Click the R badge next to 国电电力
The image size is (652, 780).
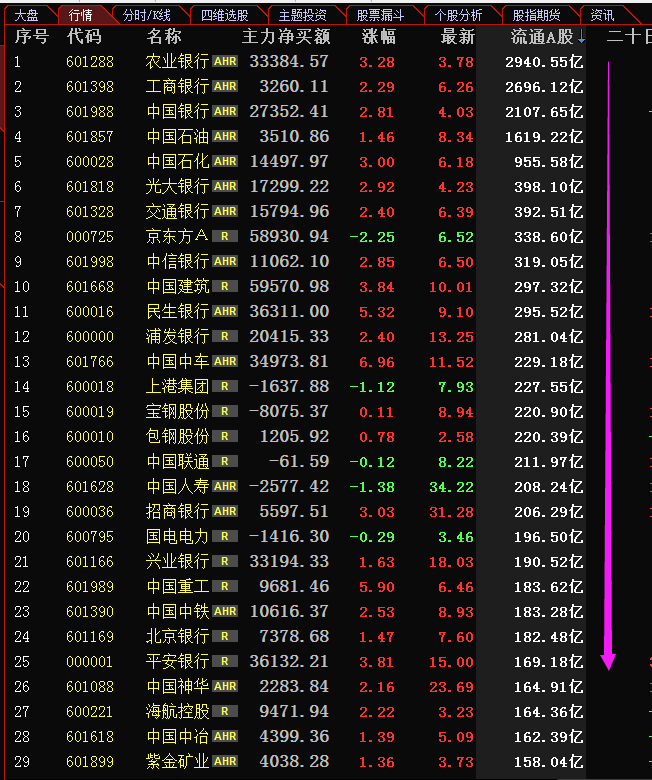pyautogui.click(x=225, y=536)
